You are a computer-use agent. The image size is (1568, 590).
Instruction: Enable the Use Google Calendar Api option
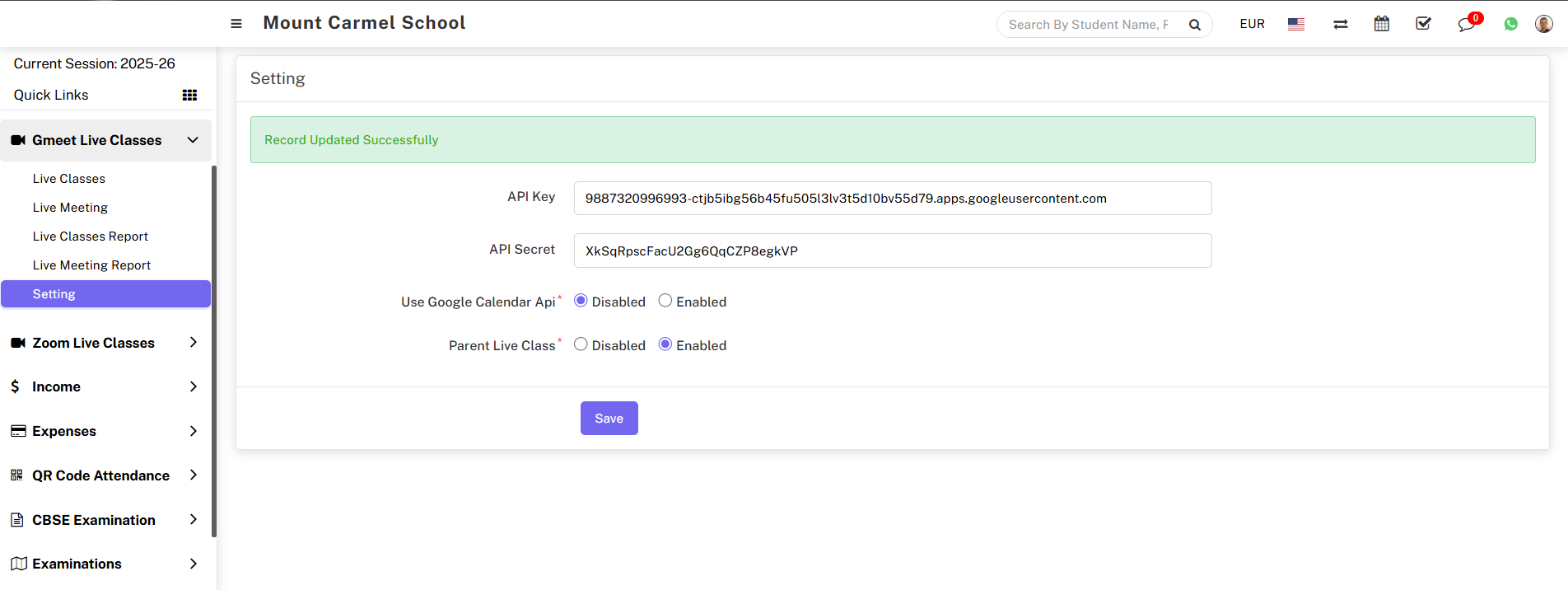(x=665, y=301)
